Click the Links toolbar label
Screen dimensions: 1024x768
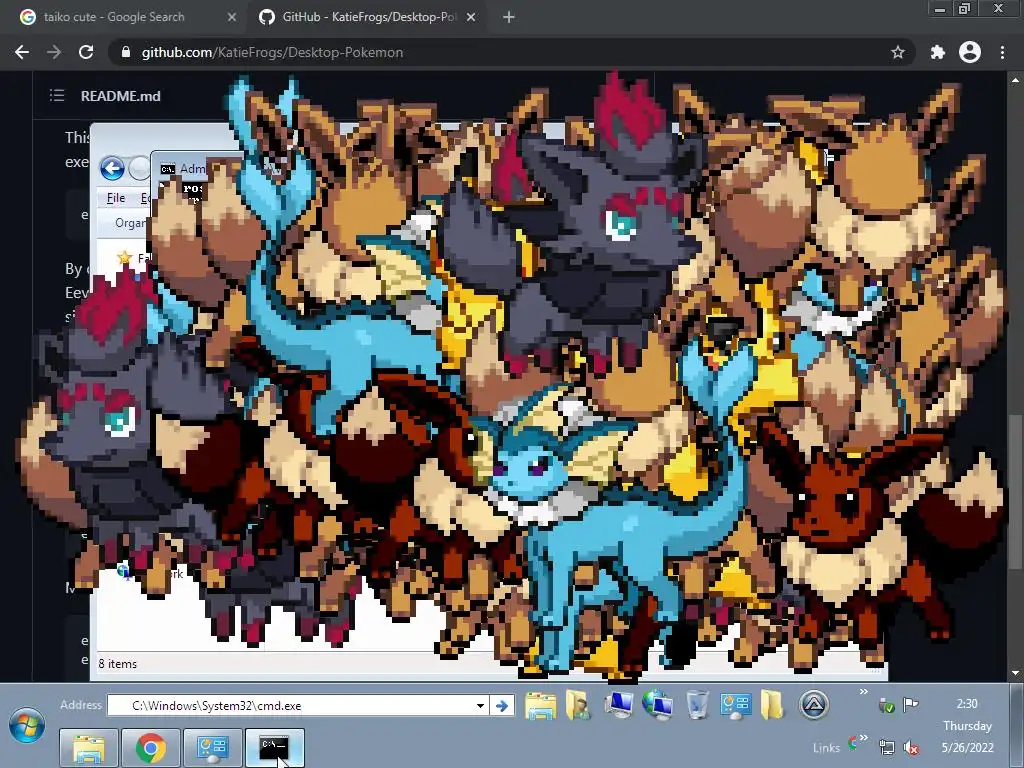point(826,748)
